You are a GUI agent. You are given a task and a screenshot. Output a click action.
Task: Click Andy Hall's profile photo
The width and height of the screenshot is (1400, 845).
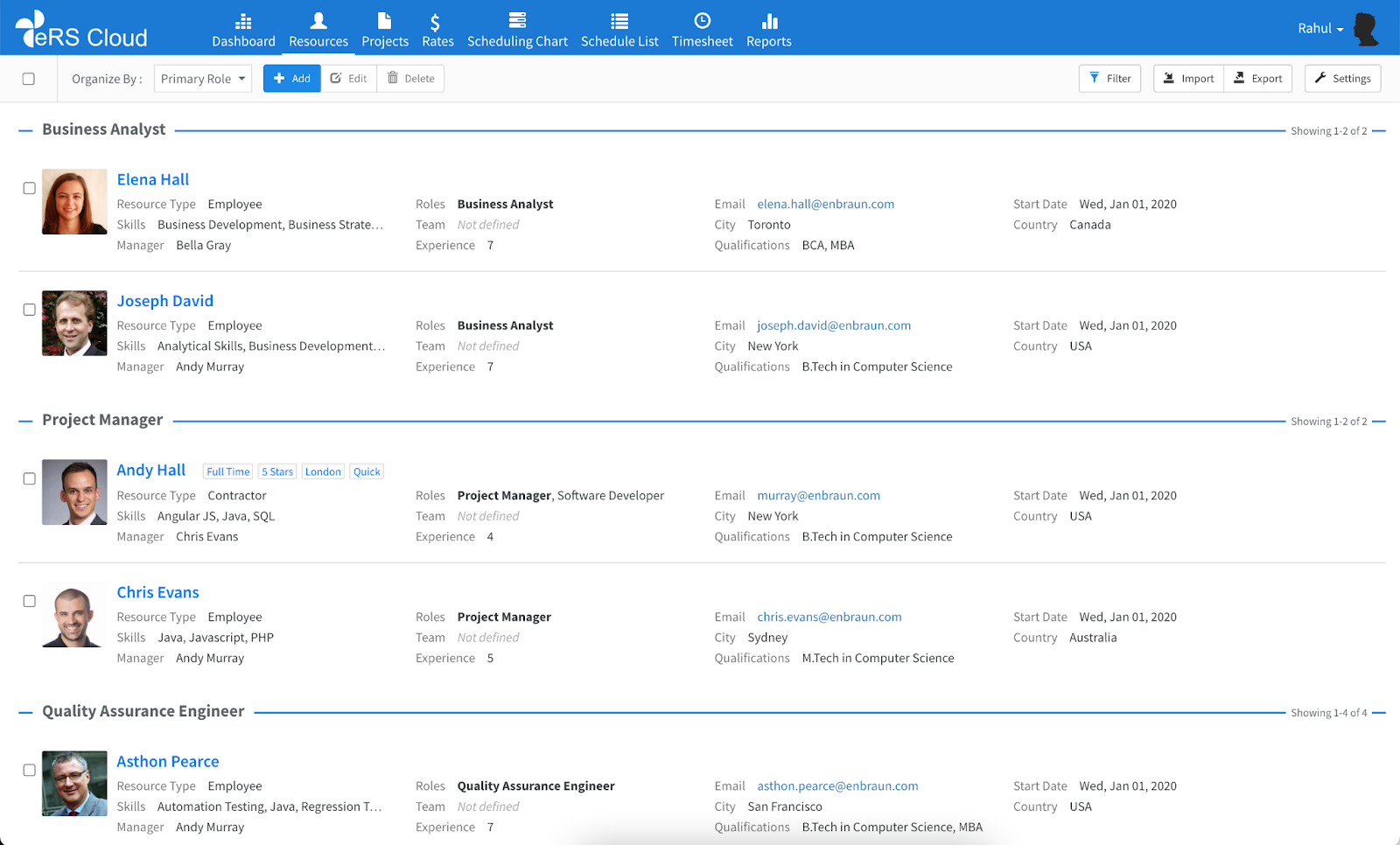(x=74, y=492)
